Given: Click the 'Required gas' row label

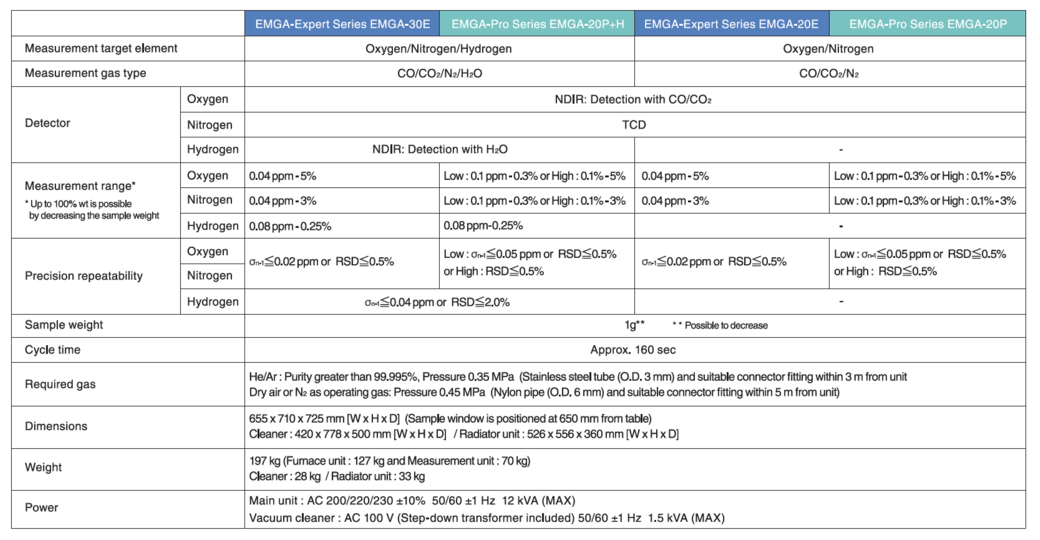Looking at the screenshot, I should pos(60,384).
